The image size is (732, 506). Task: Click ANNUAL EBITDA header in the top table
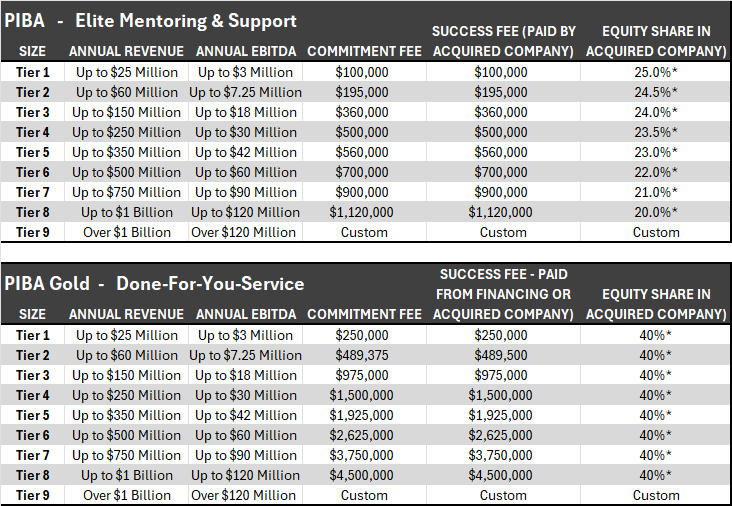click(x=246, y=51)
